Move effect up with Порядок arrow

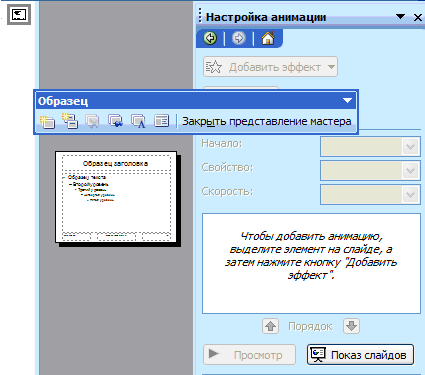point(270,326)
